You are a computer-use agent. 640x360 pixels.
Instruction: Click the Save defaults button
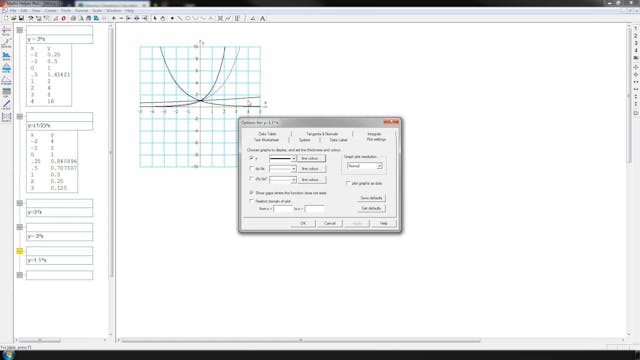(x=371, y=198)
